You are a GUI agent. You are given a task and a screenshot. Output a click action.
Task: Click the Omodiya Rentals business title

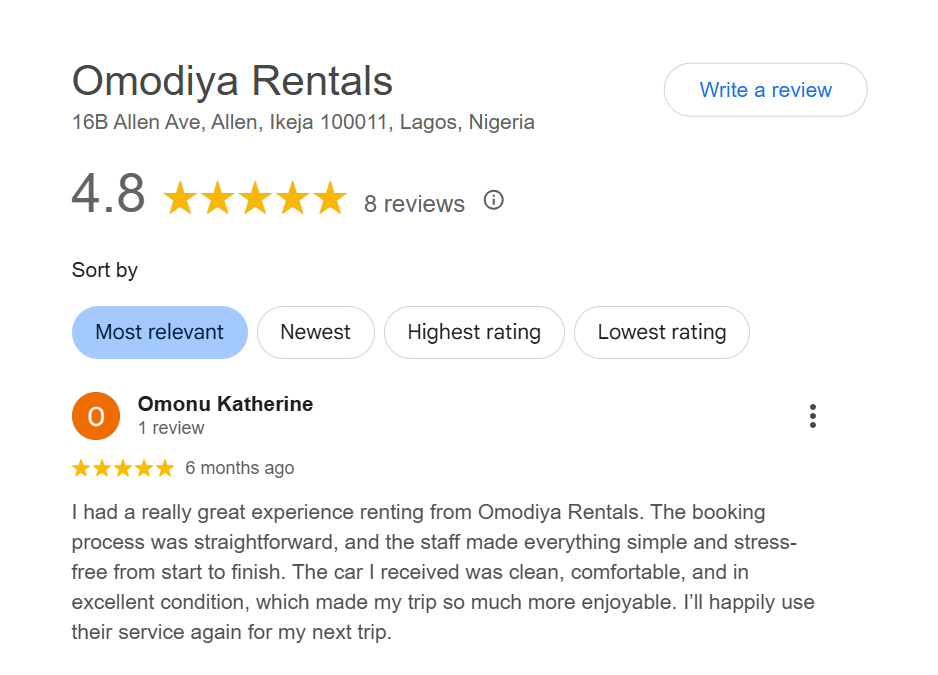point(232,81)
